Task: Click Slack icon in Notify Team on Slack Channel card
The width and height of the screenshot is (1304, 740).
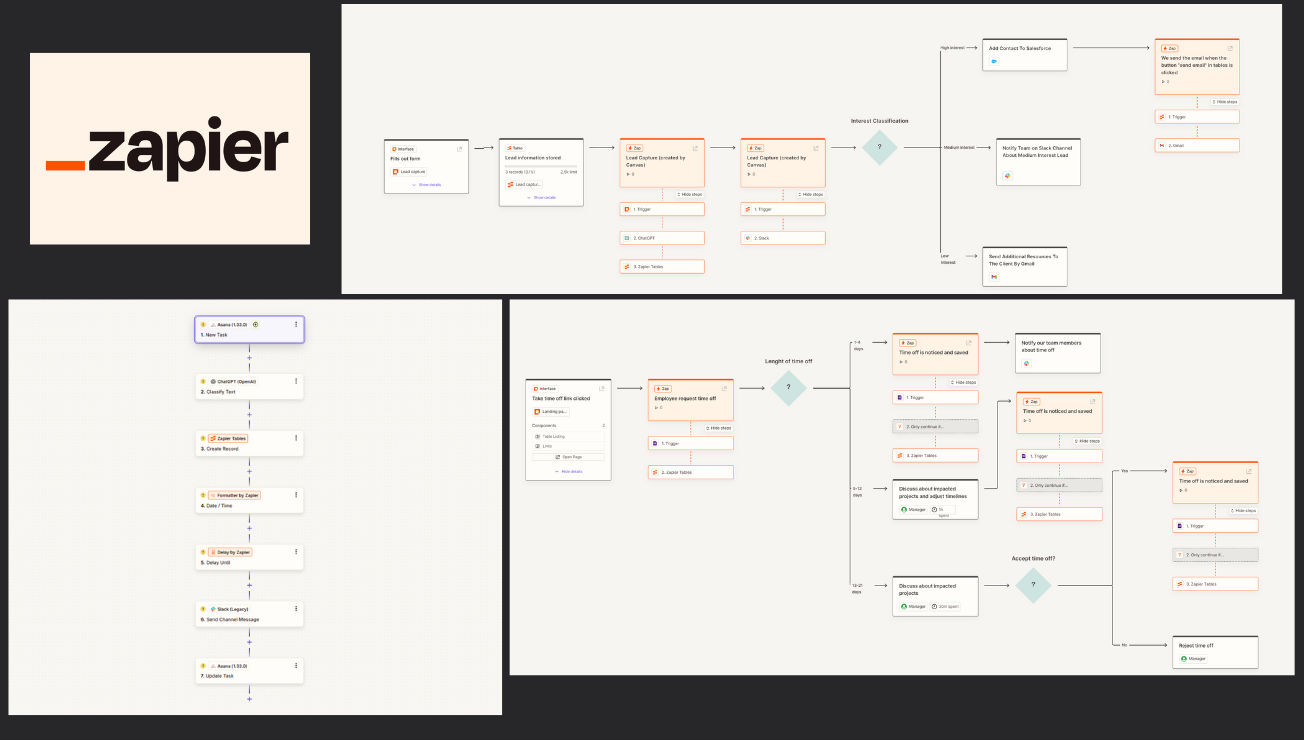Action: pyautogui.click(x=1008, y=175)
